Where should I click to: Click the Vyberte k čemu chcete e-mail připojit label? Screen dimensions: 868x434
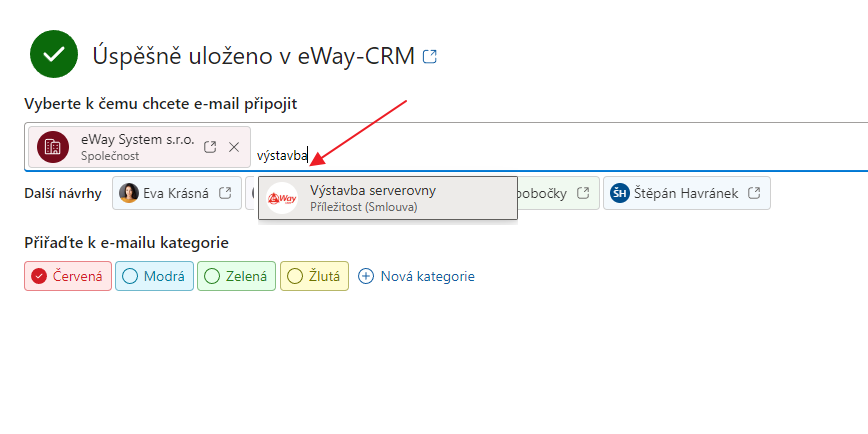tap(161, 104)
